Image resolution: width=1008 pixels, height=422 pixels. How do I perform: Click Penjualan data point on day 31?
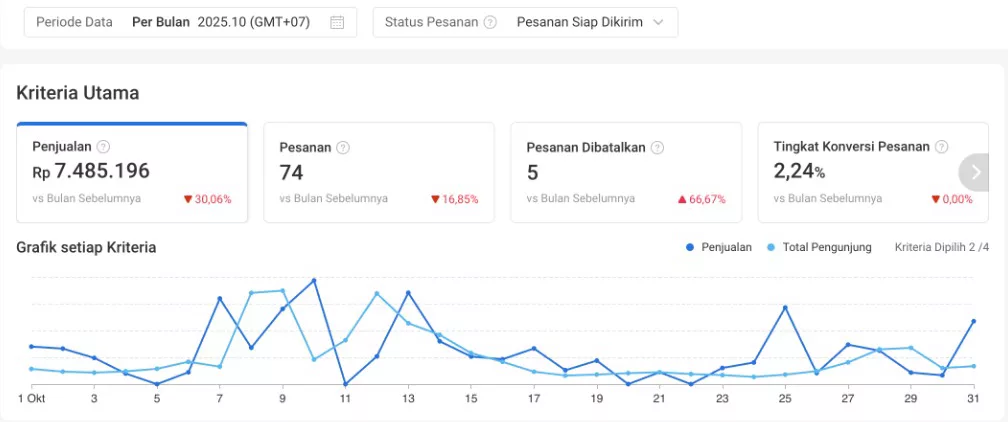tap(973, 321)
